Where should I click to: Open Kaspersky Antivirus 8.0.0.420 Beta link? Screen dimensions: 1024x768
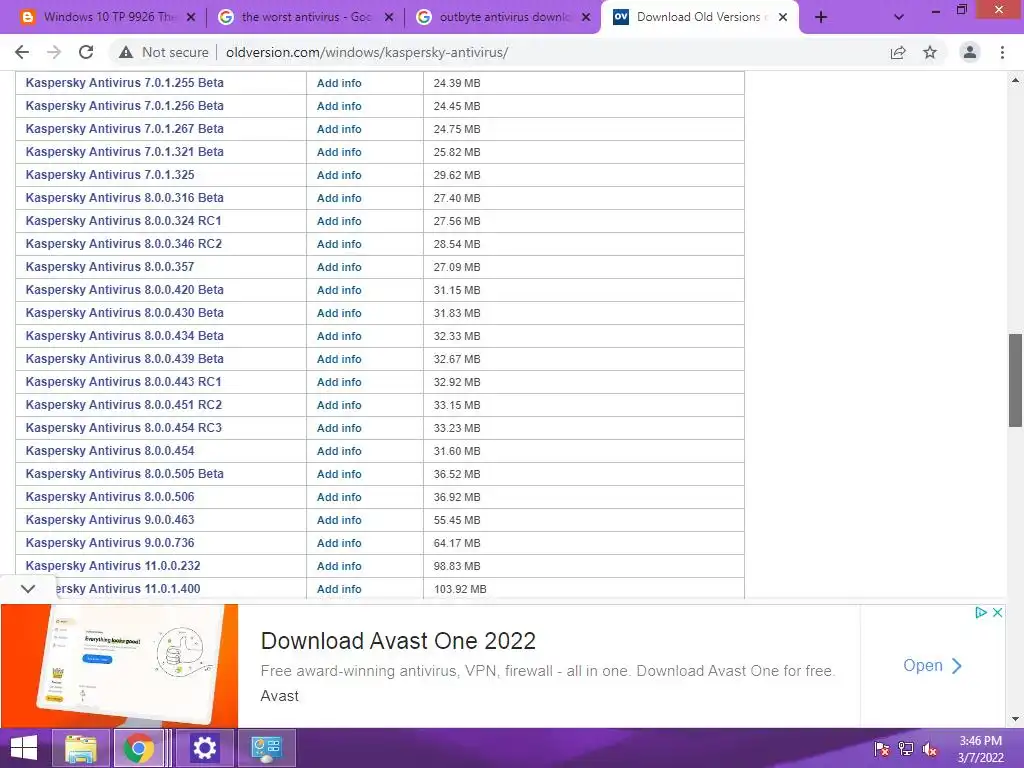pyautogui.click(x=124, y=289)
